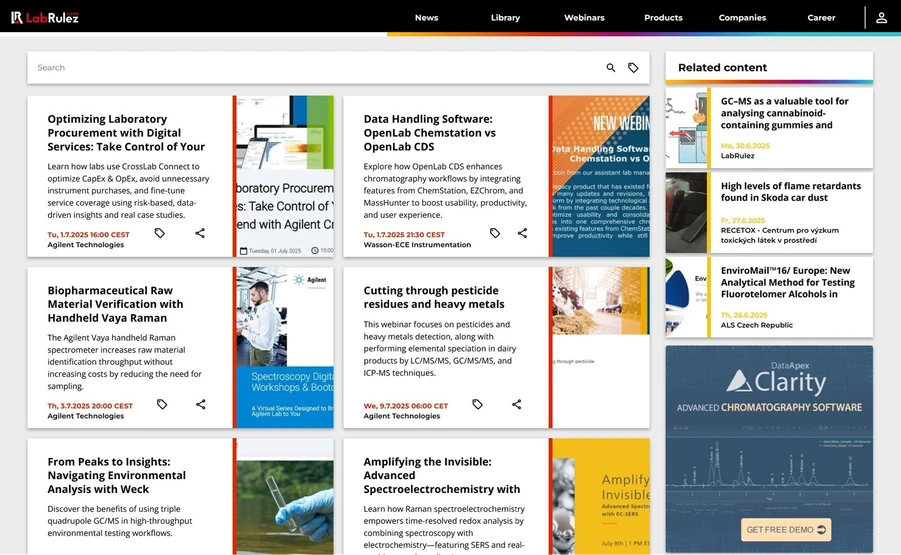Screen dimensions: 901x555
Task: Click the EnviroMail article thumbnail
Action: [x=686, y=297]
